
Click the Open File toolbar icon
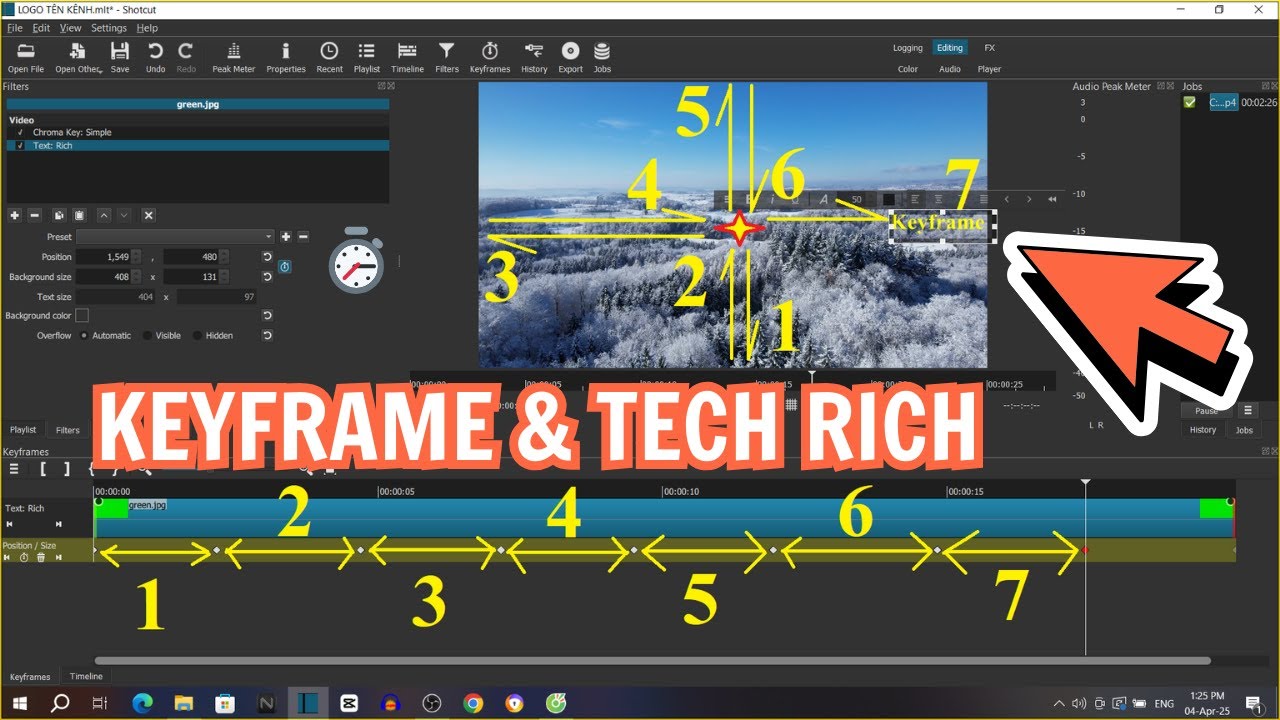click(x=25, y=51)
